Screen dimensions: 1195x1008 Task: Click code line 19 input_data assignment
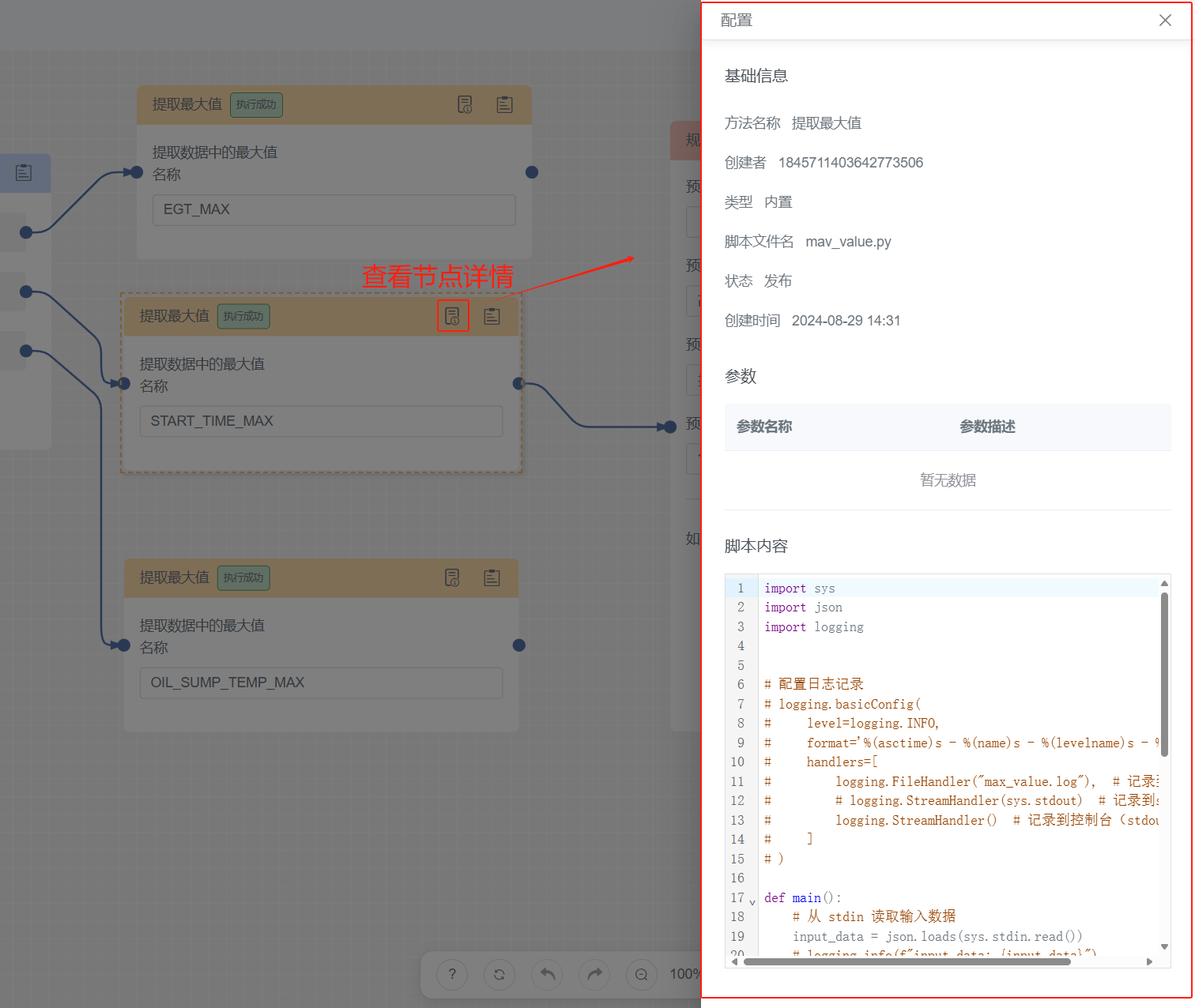click(937, 936)
